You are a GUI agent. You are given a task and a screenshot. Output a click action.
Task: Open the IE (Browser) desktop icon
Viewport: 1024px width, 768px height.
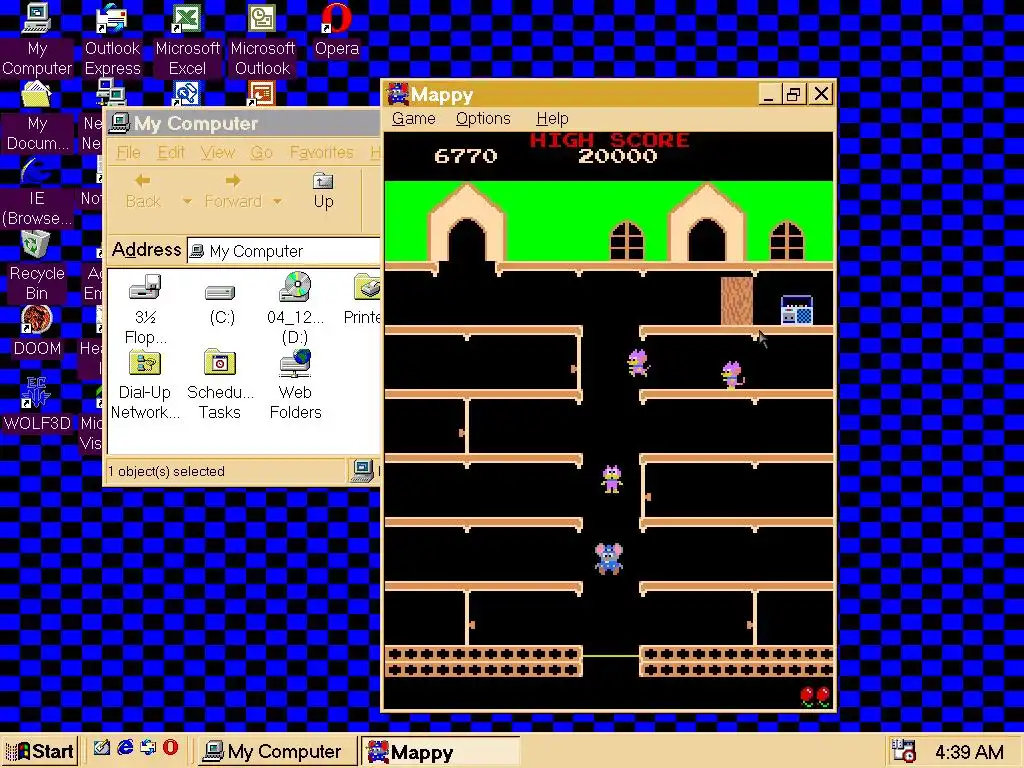[37, 191]
